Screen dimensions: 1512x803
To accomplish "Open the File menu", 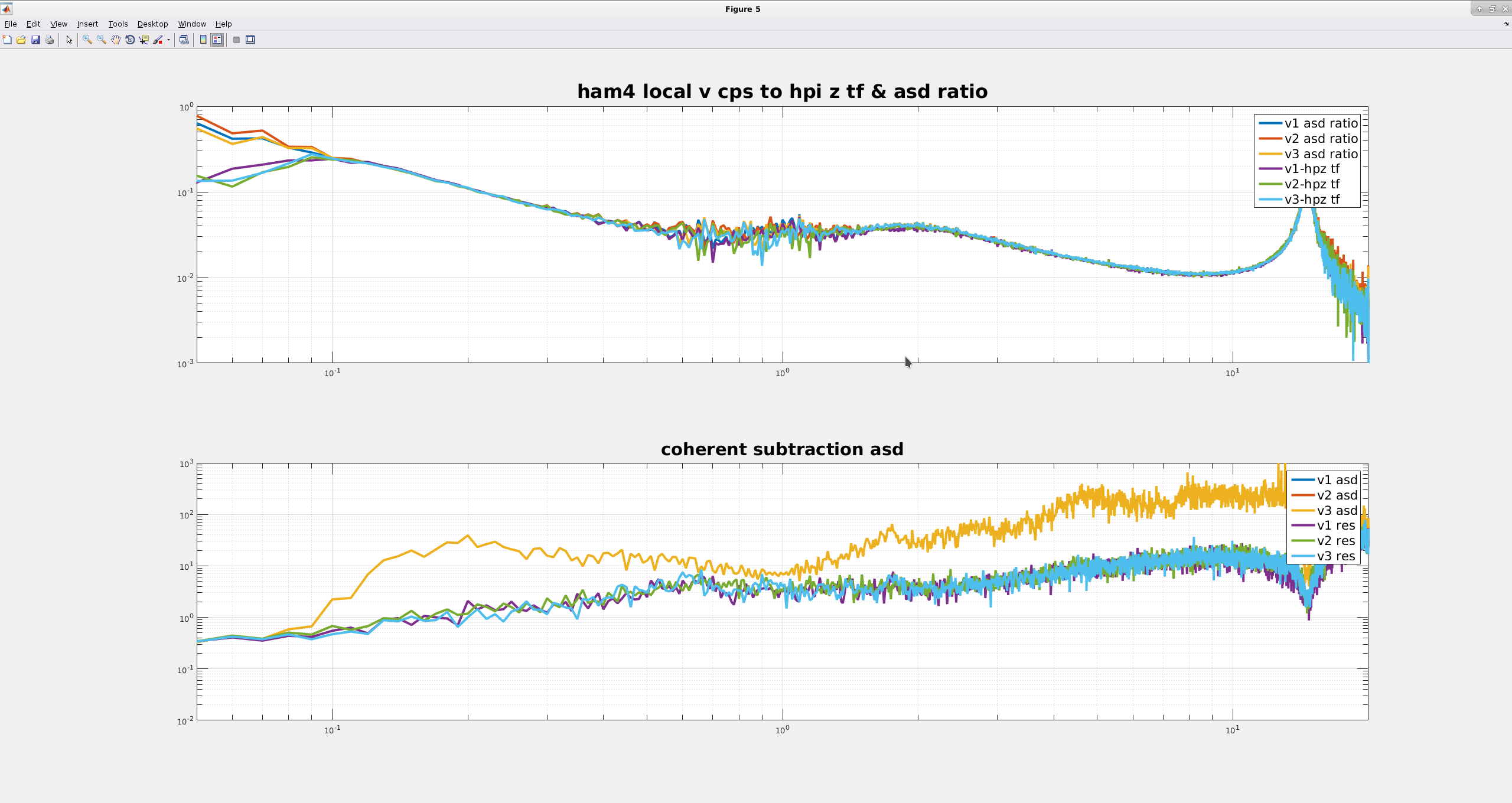I will point(11,24).
